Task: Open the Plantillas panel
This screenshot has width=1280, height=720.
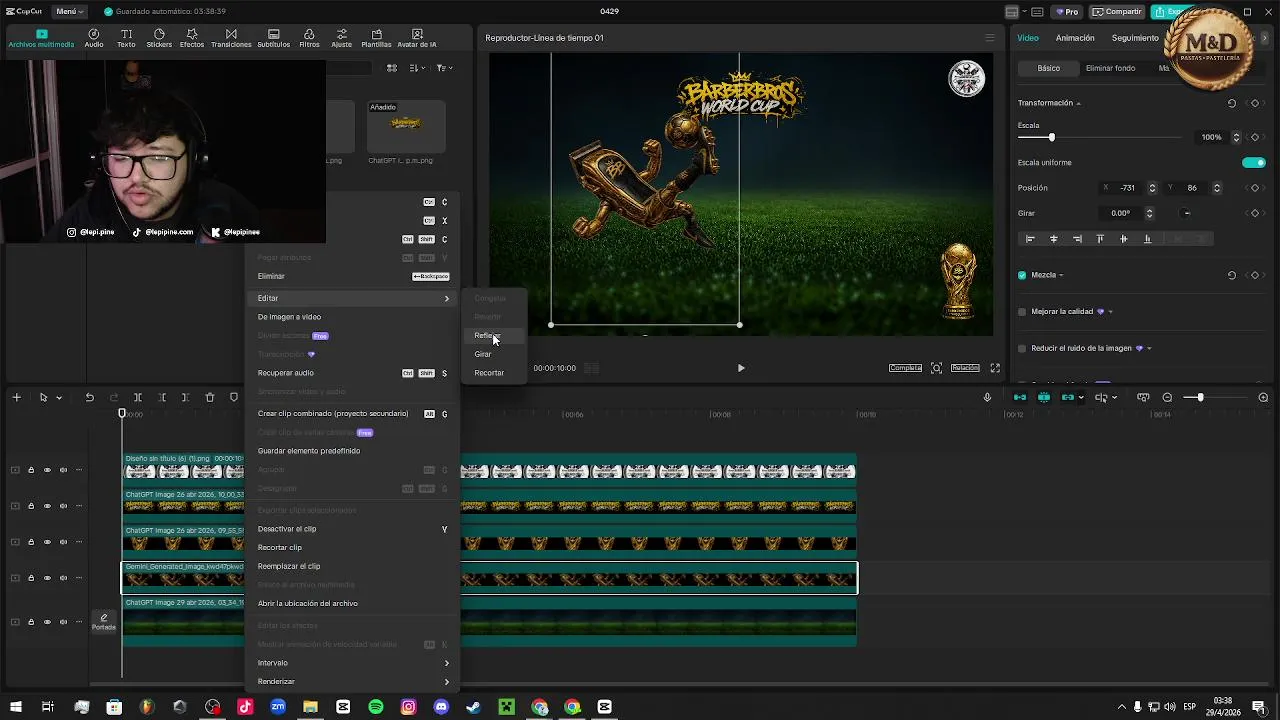Action: click(376, 38)
